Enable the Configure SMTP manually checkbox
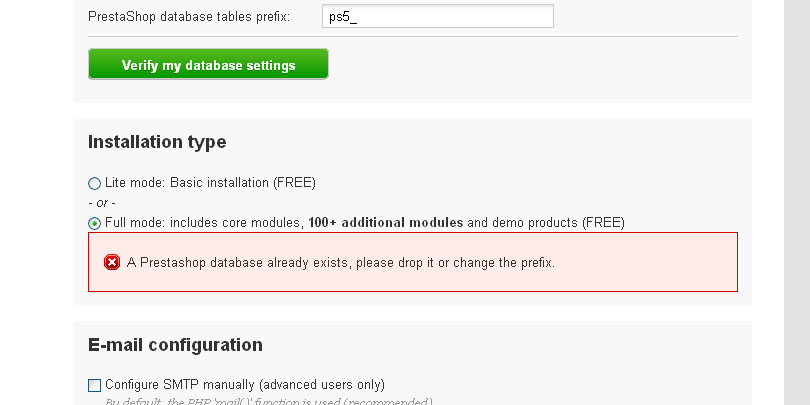810x405 pixels. [95, 385]
